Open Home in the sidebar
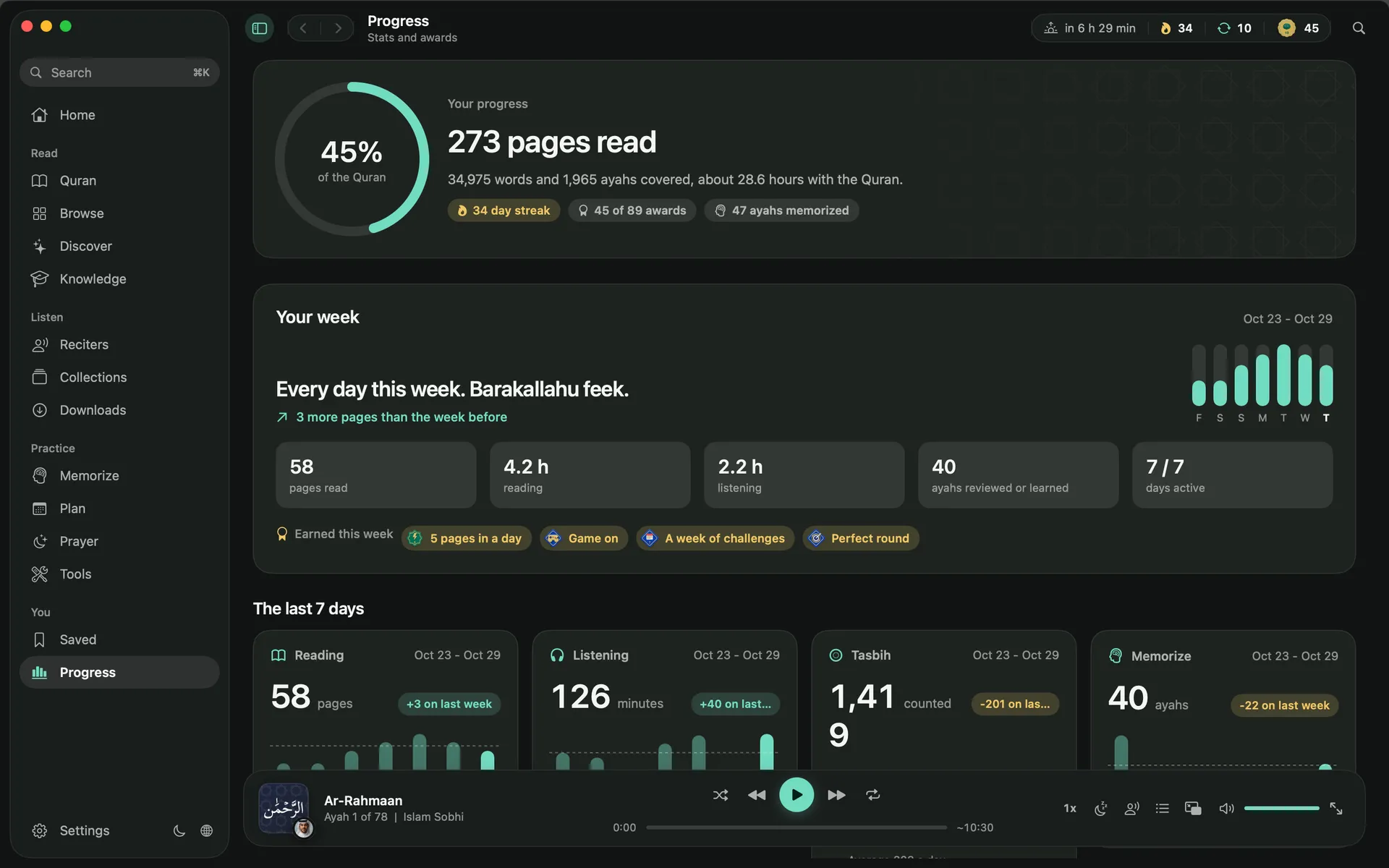This screenshot has width=1389, height=868. pyautogui.click(x=119, y=115)
